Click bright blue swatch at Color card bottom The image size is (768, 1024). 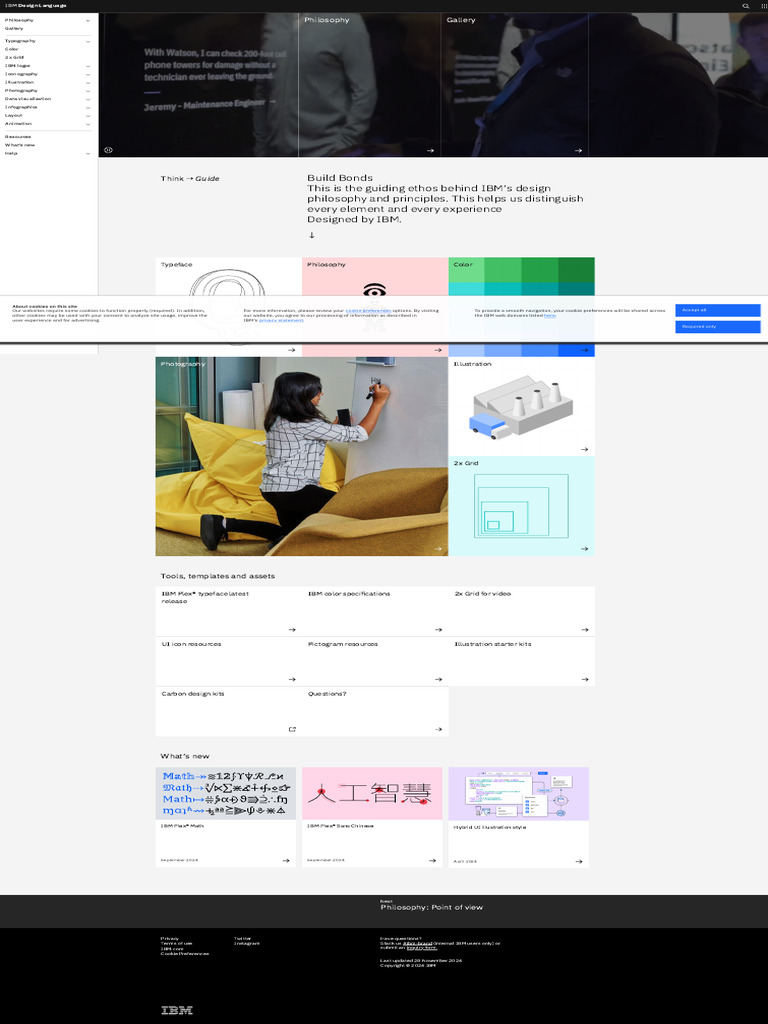pyautogui.click(x=577, y=350)
